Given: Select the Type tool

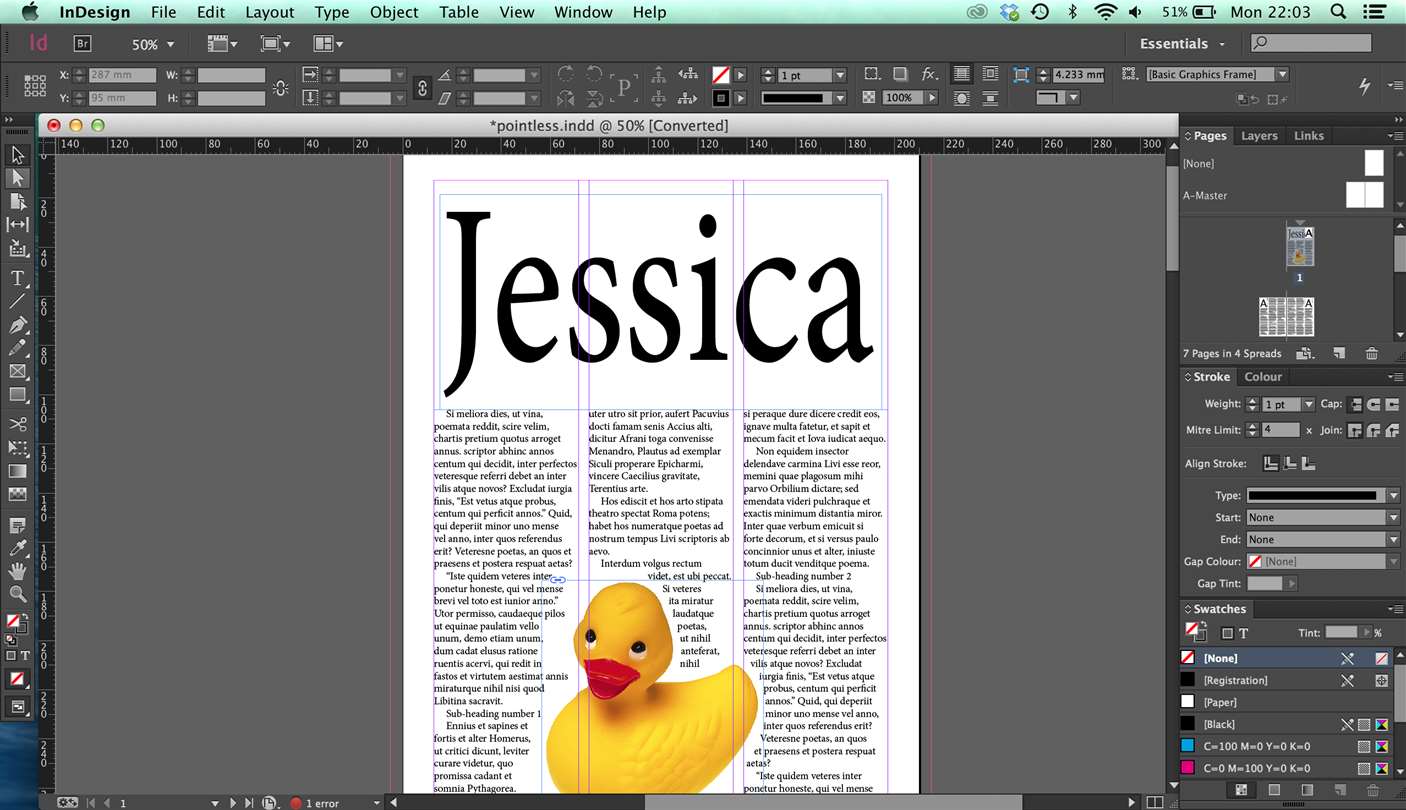Looking at the screenshot, I should coord(17,278).
